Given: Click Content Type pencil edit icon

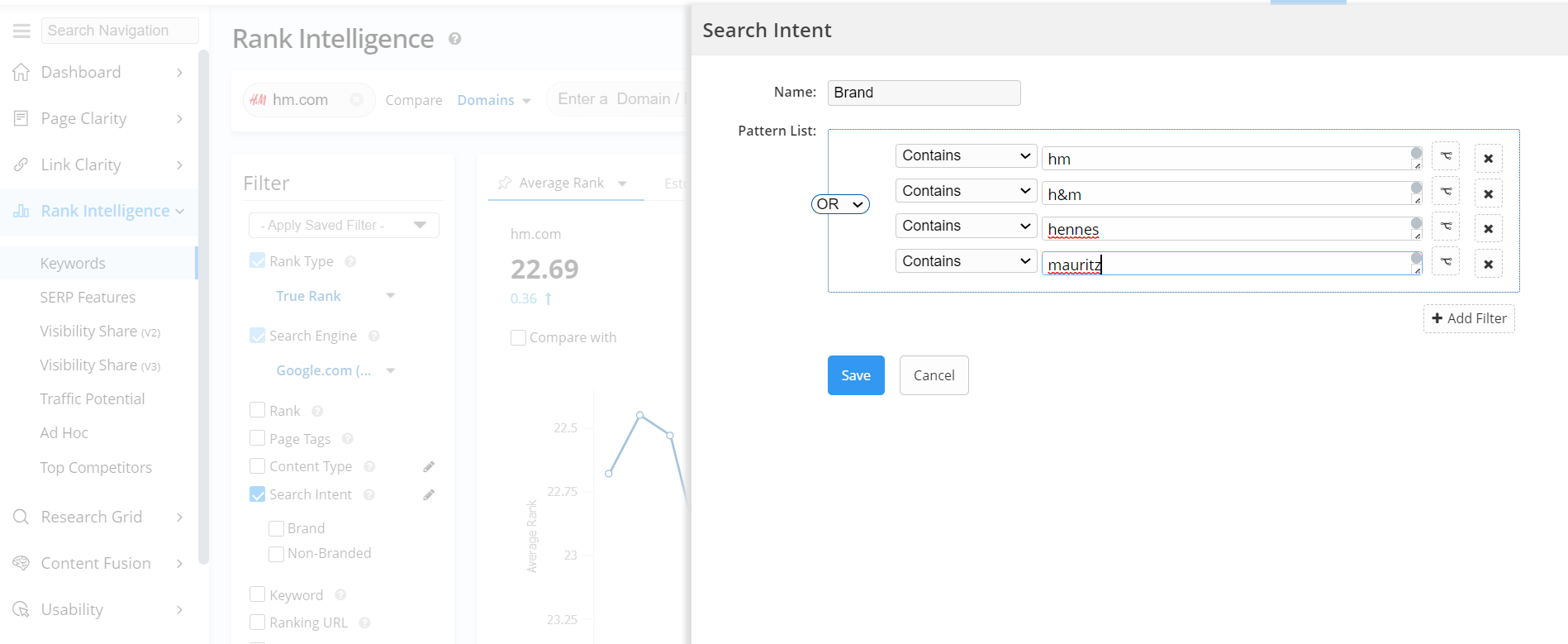Looking at the screenshot, I should pos(429,467).
